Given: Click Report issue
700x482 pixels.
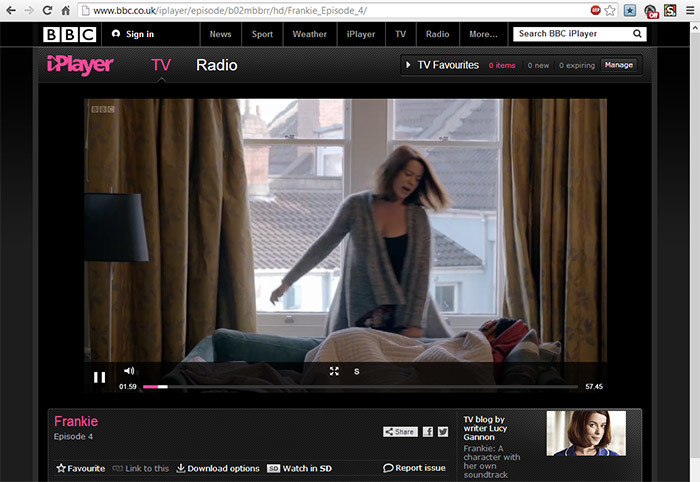Looking at the screenshot, I should 414,468.
